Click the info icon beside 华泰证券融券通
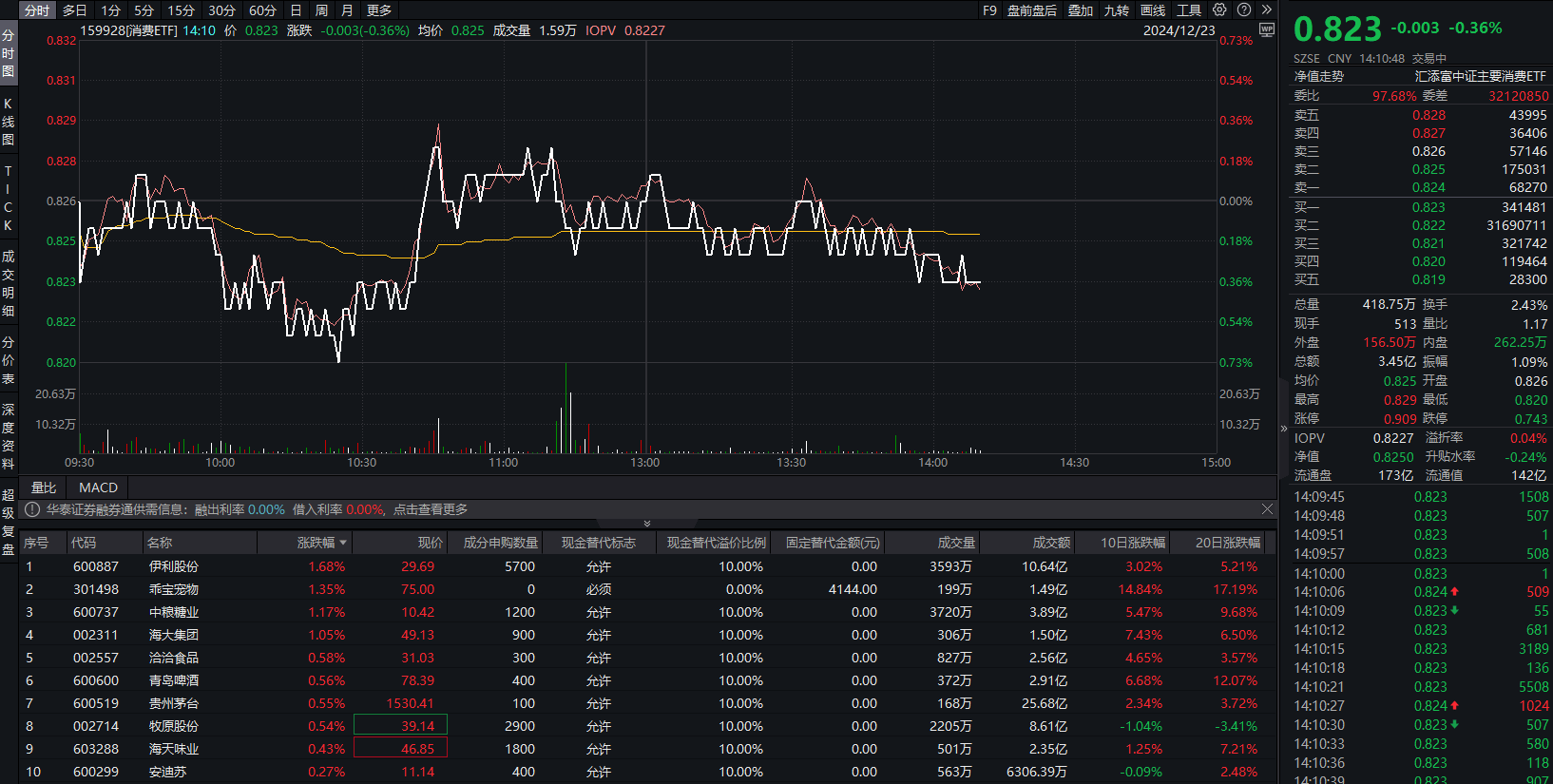The height and width of the screenshot is (784, 1553). pyautogui.click(x=32, y=510)
